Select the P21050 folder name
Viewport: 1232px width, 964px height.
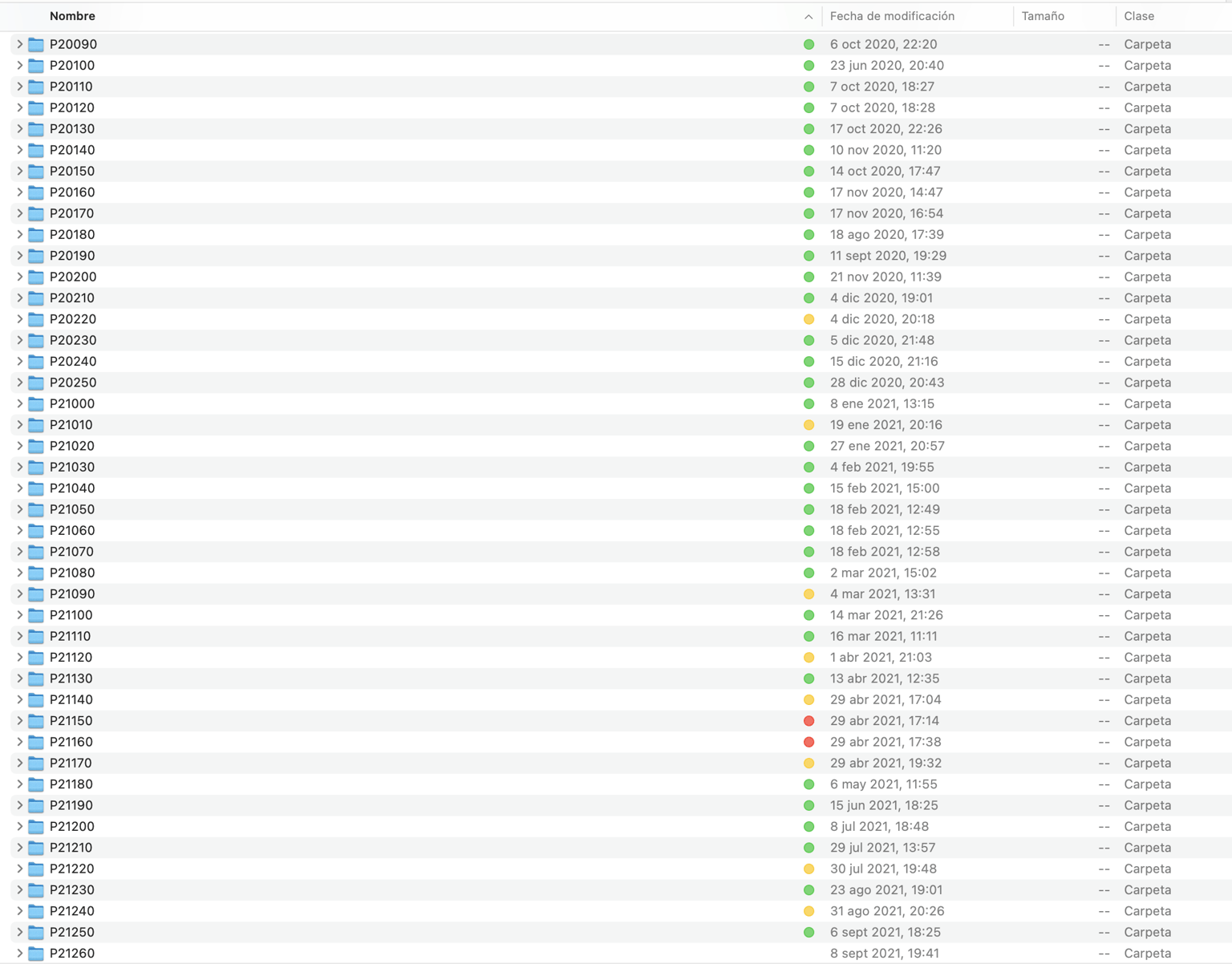pos(72,509)
